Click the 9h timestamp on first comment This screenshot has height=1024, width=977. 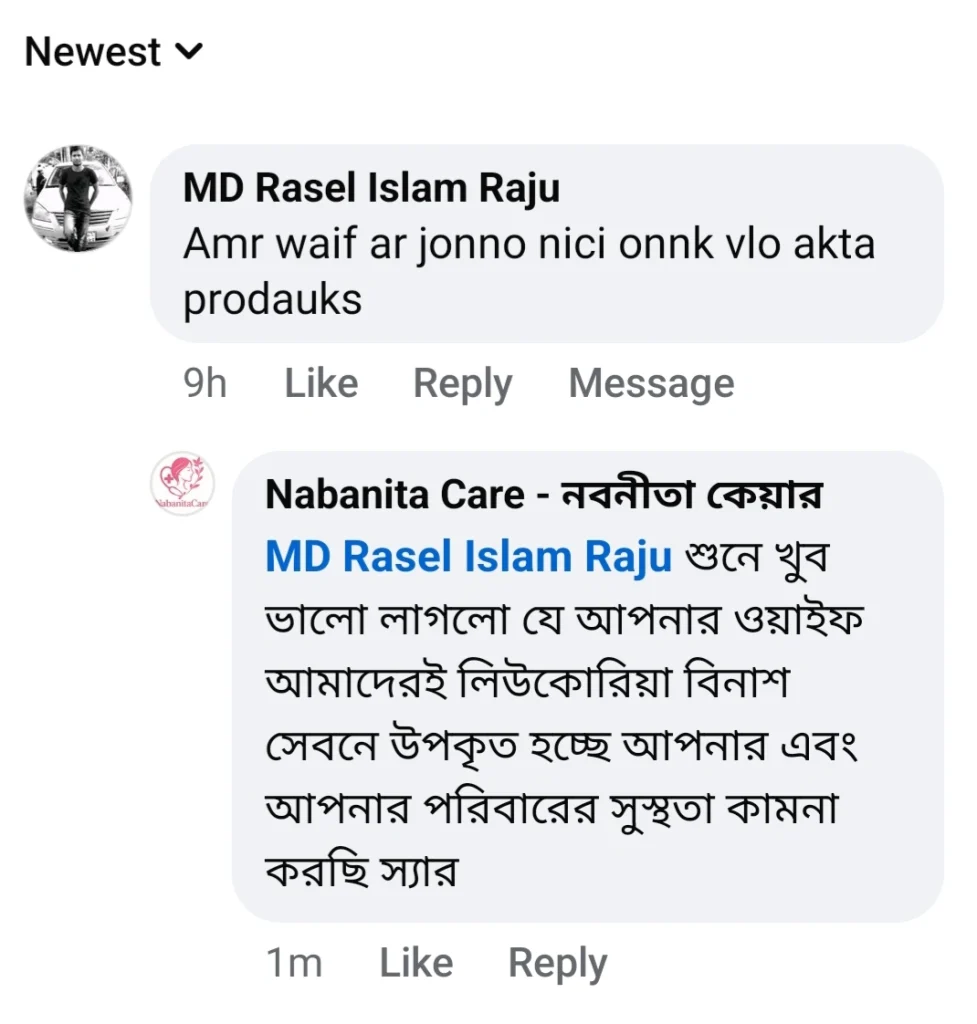coord(206,384)
